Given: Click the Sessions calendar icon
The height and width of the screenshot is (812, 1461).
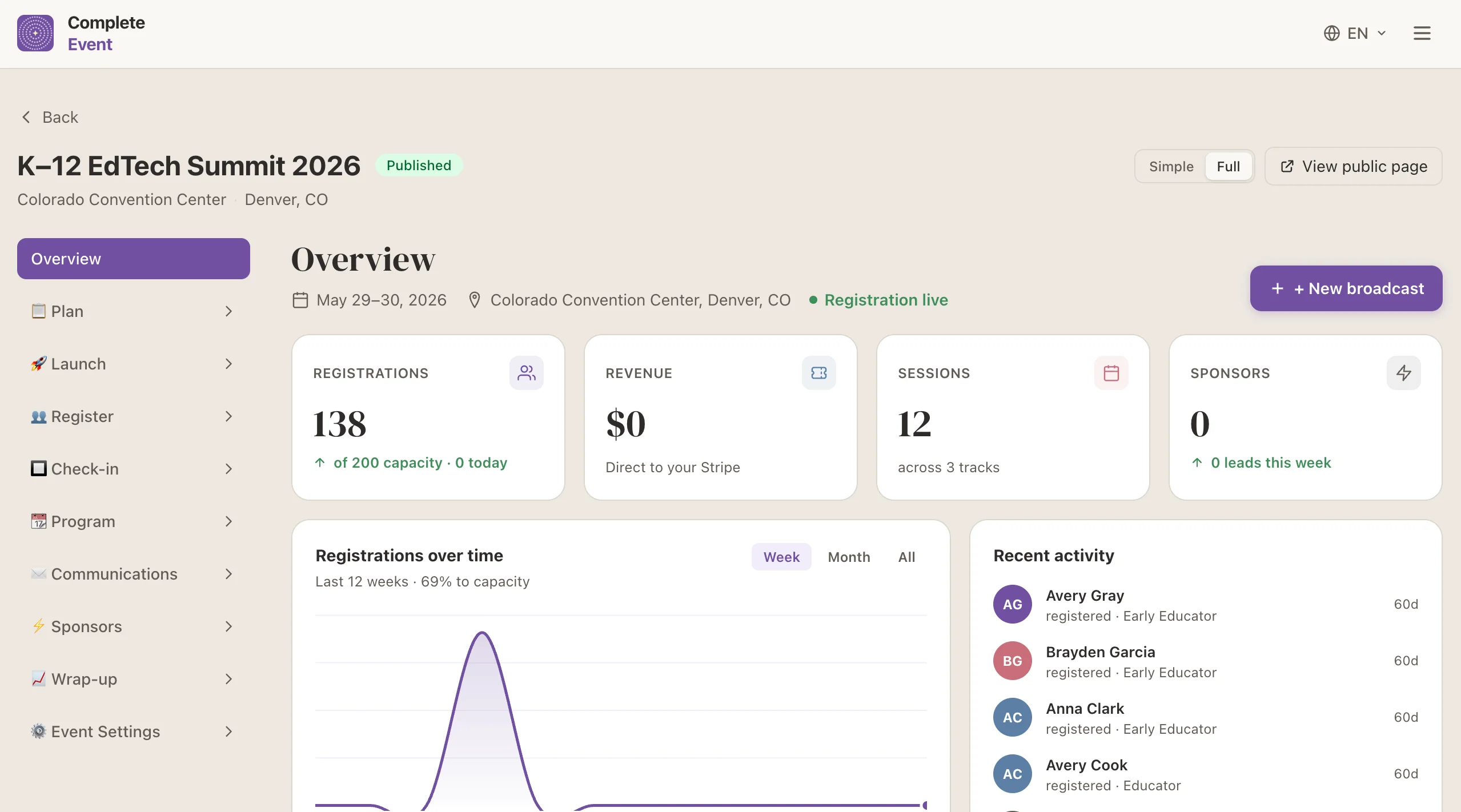Looking at the screenshot, I should click(1111, 373).
